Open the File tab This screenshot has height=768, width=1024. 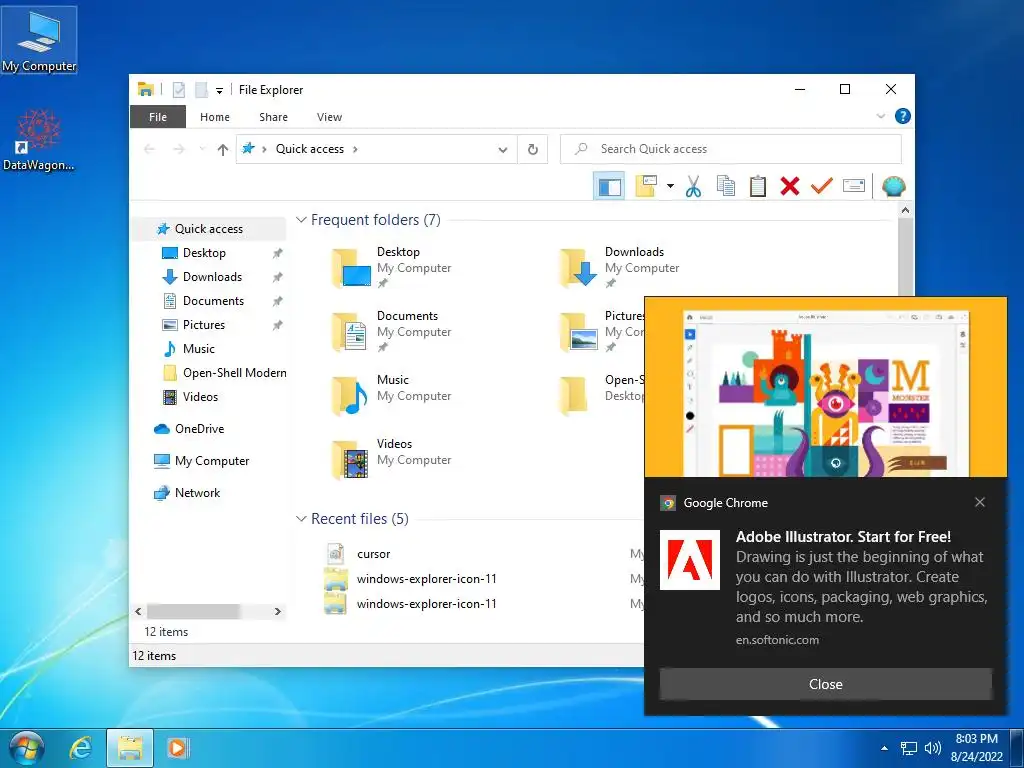tap(157, 117)
